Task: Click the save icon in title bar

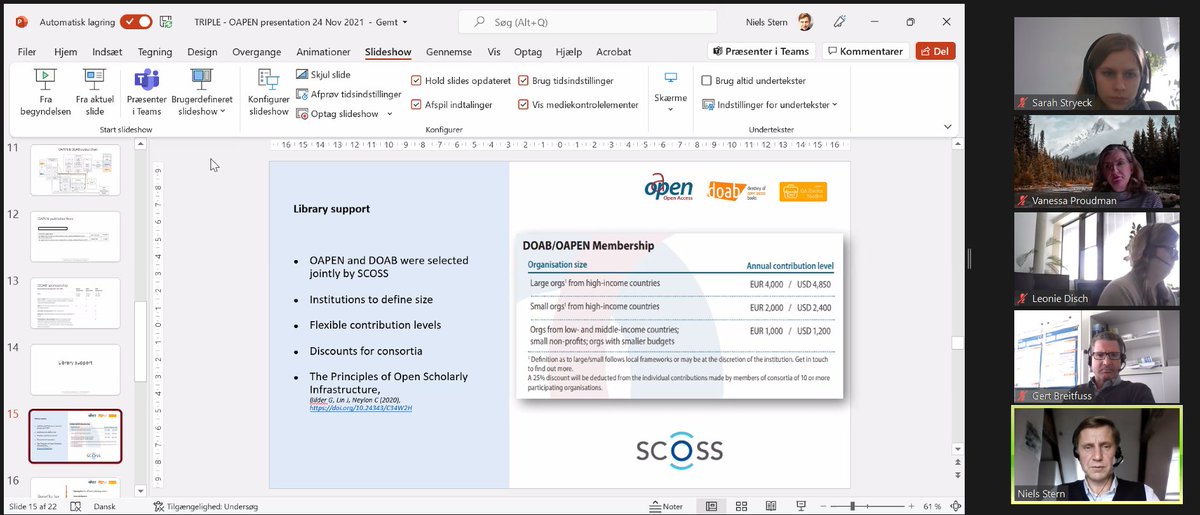Action: [x=166, y=21]
